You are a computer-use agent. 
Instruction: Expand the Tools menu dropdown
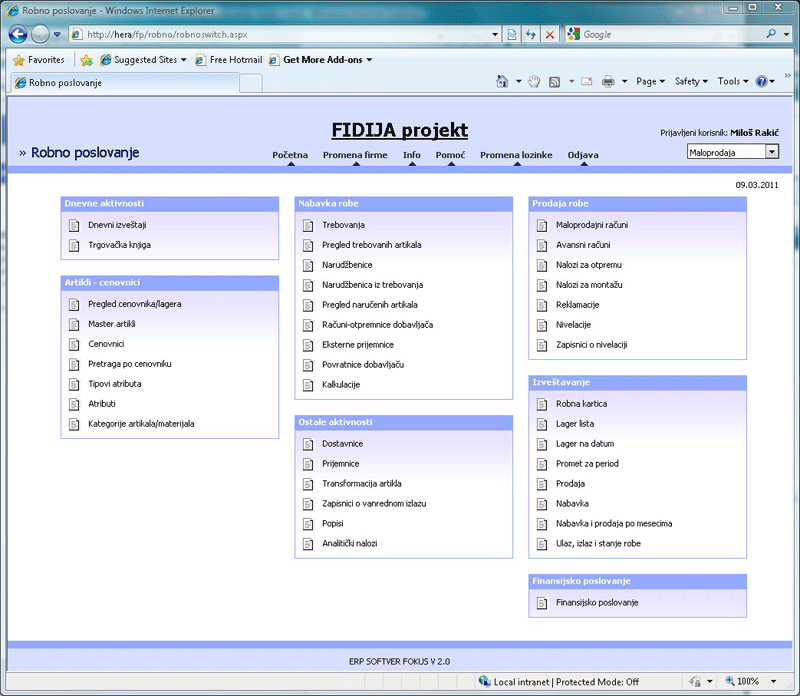tap(732, 81)
